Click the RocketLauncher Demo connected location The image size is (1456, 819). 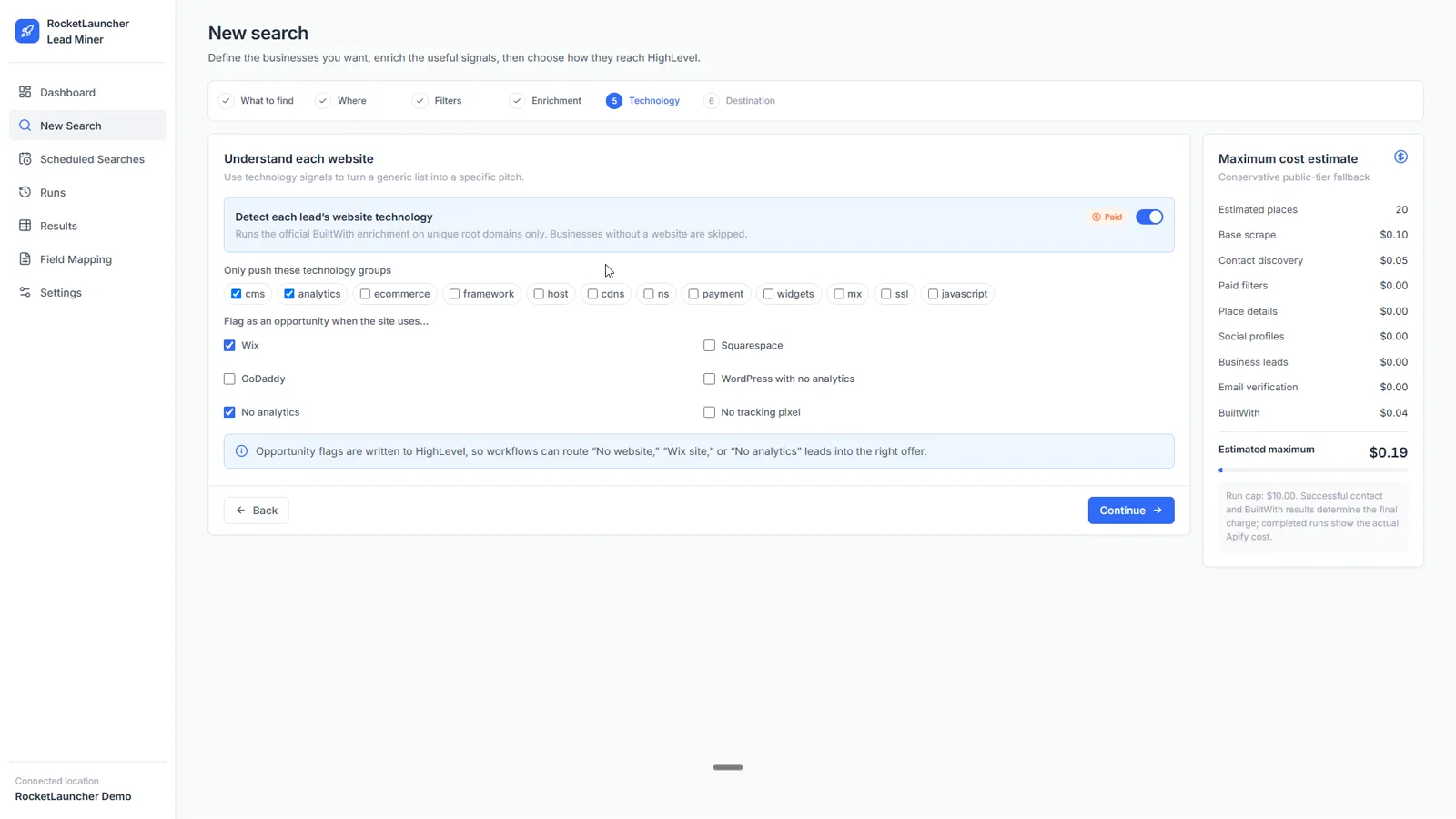tap(73, 796)
